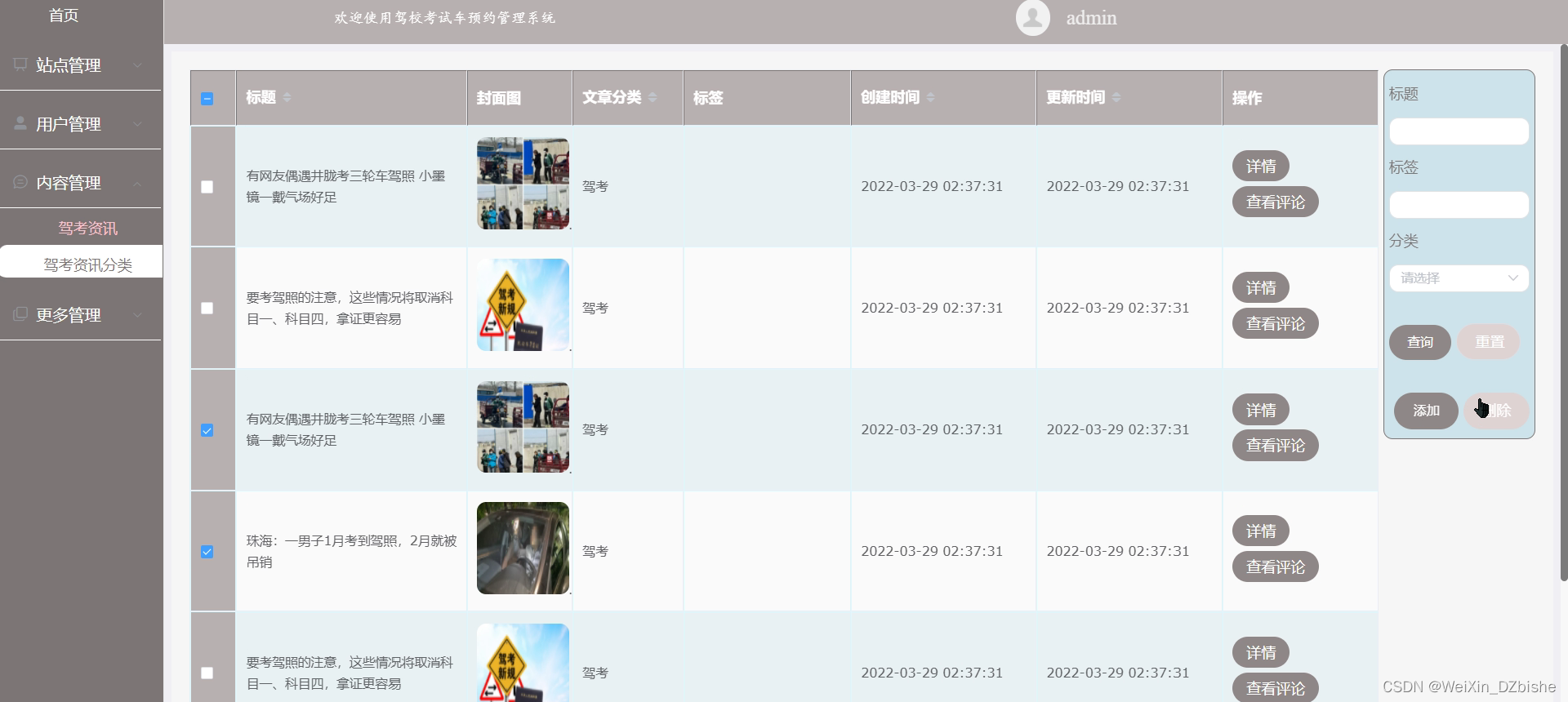Click the admin user avatar icon
The width and height of the screenshot is (1568, 702).
pyautogui.click(x=1032, y=17)
